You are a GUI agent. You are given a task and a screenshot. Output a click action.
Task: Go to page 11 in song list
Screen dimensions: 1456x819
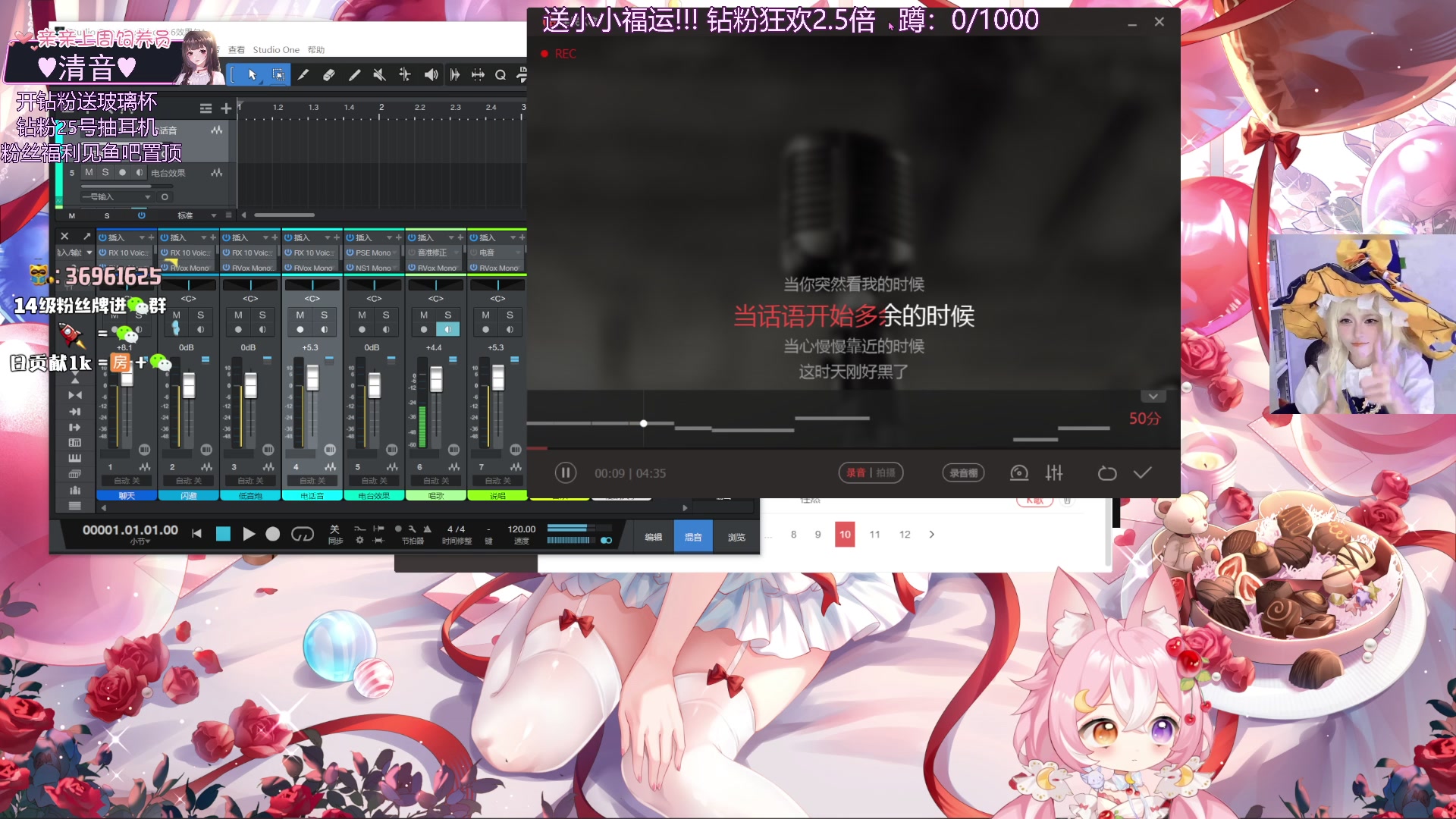click(x=874, y=535)
